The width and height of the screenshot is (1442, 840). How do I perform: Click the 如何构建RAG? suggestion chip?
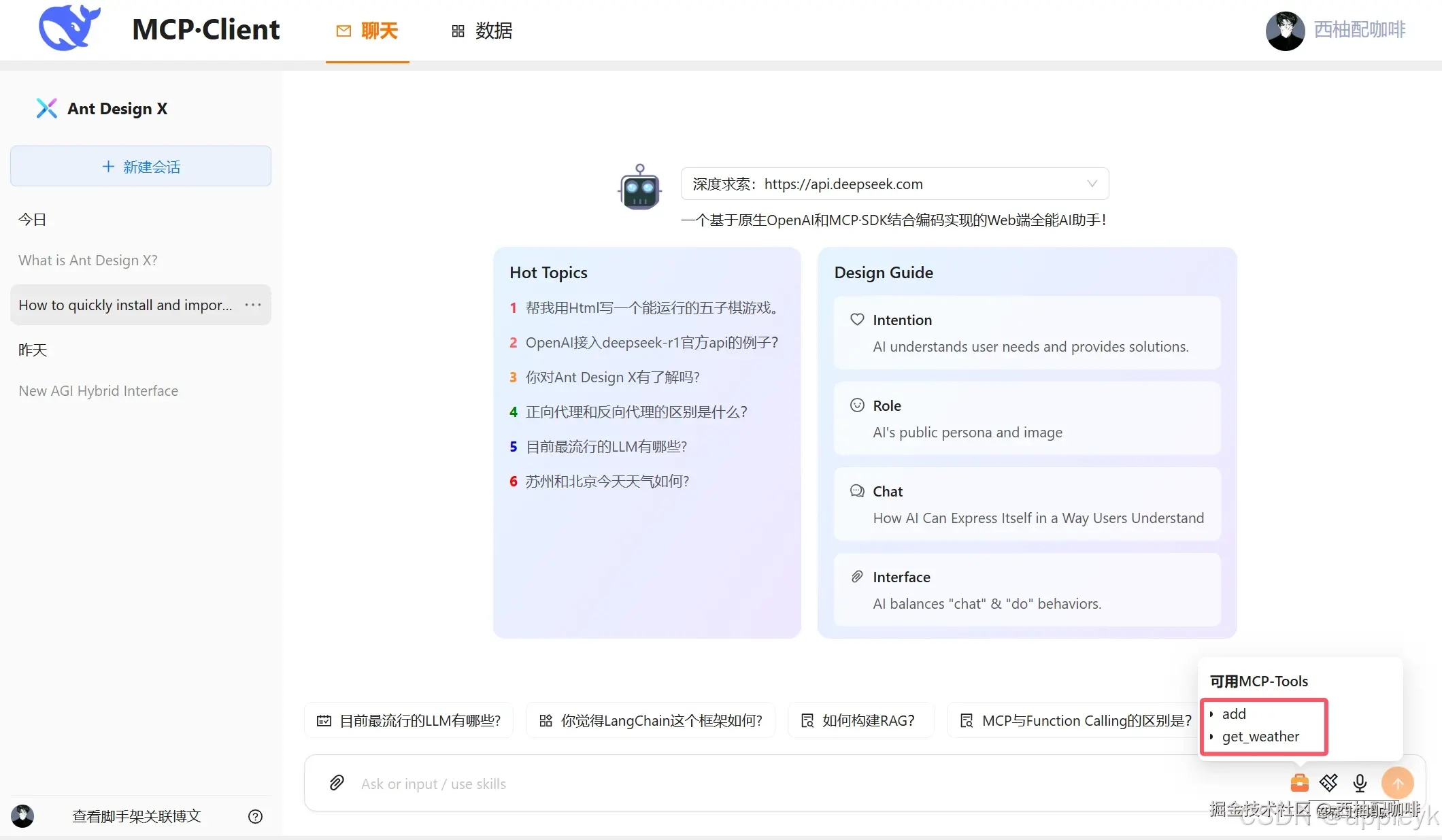860,720
